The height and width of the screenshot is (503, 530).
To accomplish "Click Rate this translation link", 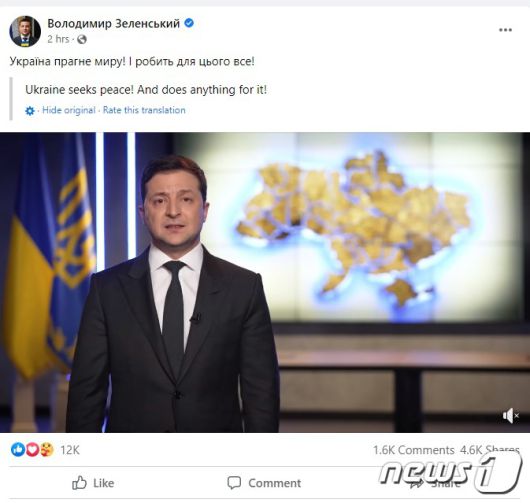I will point(144,110).
